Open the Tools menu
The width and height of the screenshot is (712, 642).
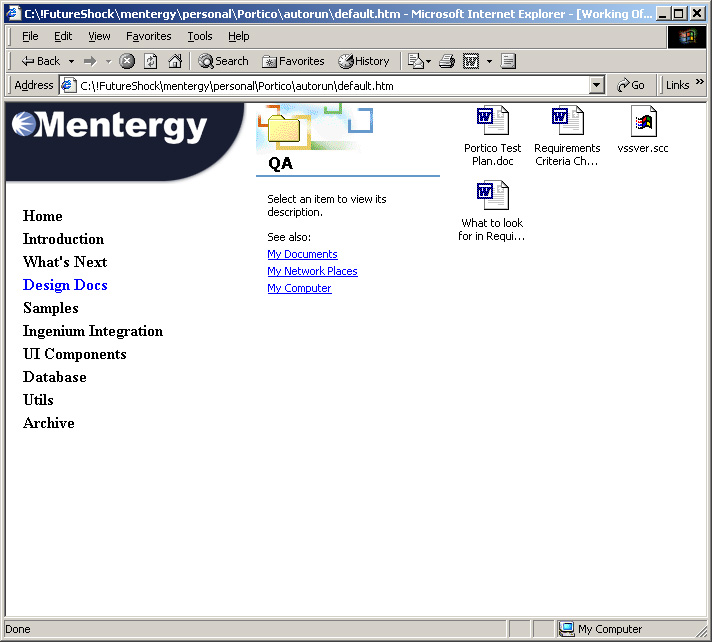[200, 36]
